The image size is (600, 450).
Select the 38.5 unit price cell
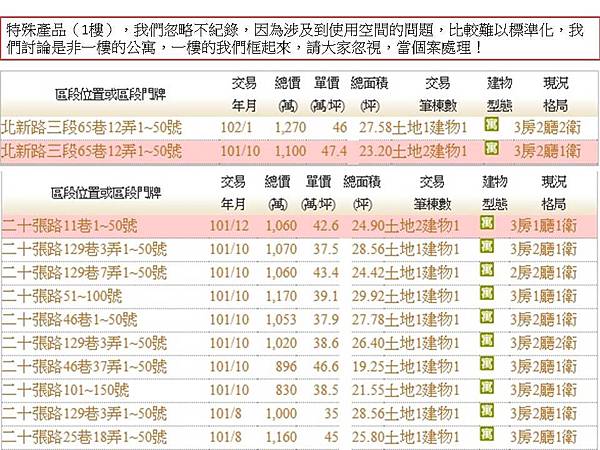(326, 390)
